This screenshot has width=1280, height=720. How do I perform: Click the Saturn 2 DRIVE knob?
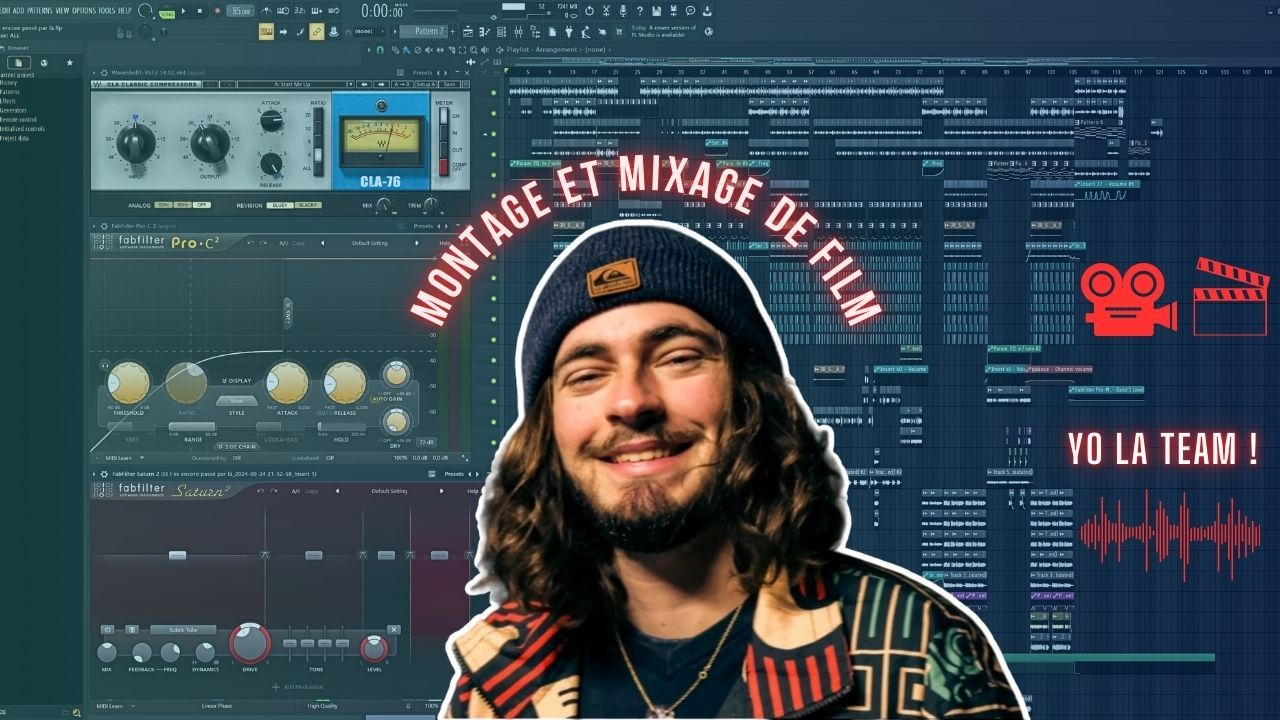(250, 643)
